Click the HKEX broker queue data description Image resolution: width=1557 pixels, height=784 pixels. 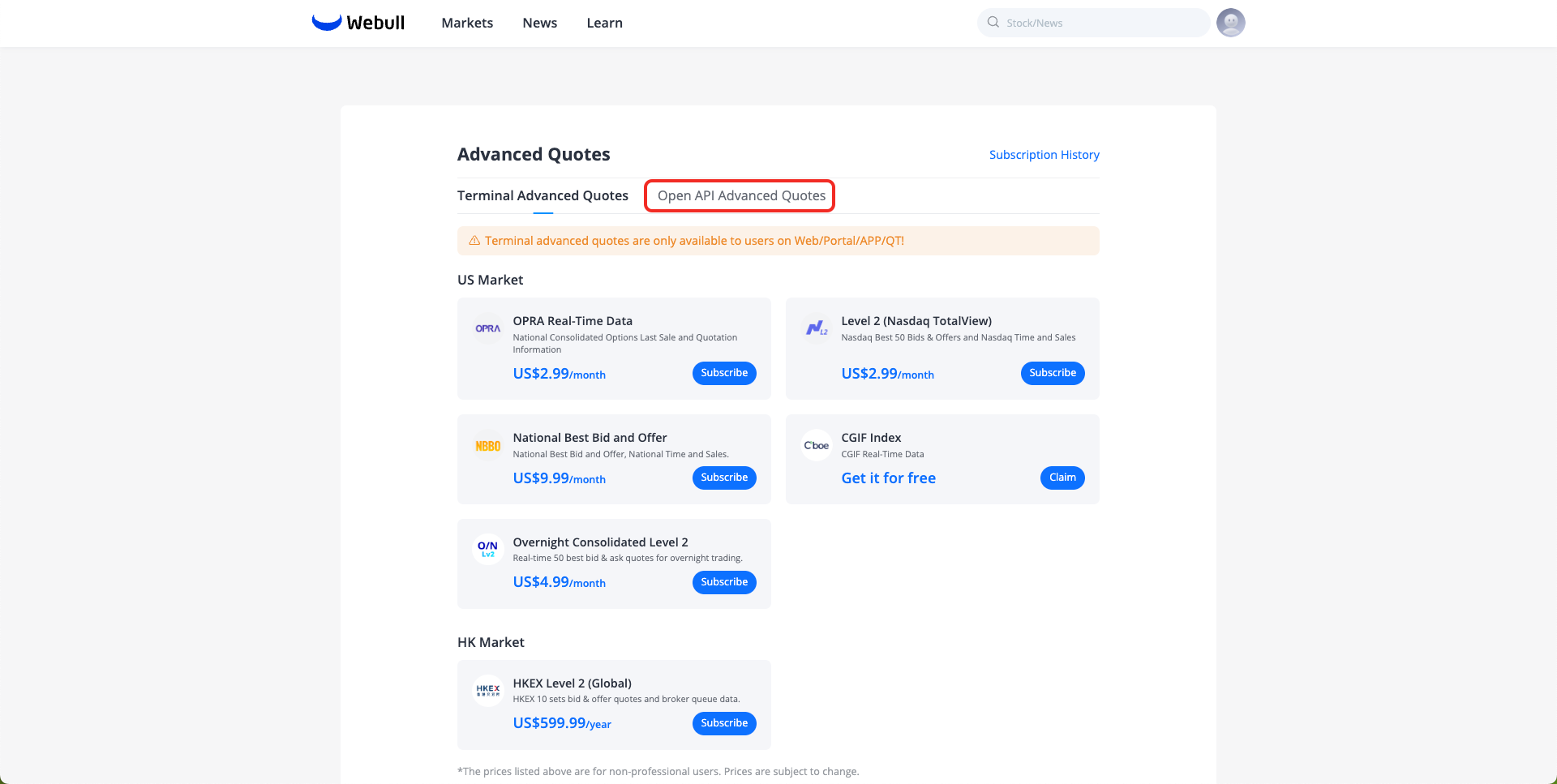(626, 699)
